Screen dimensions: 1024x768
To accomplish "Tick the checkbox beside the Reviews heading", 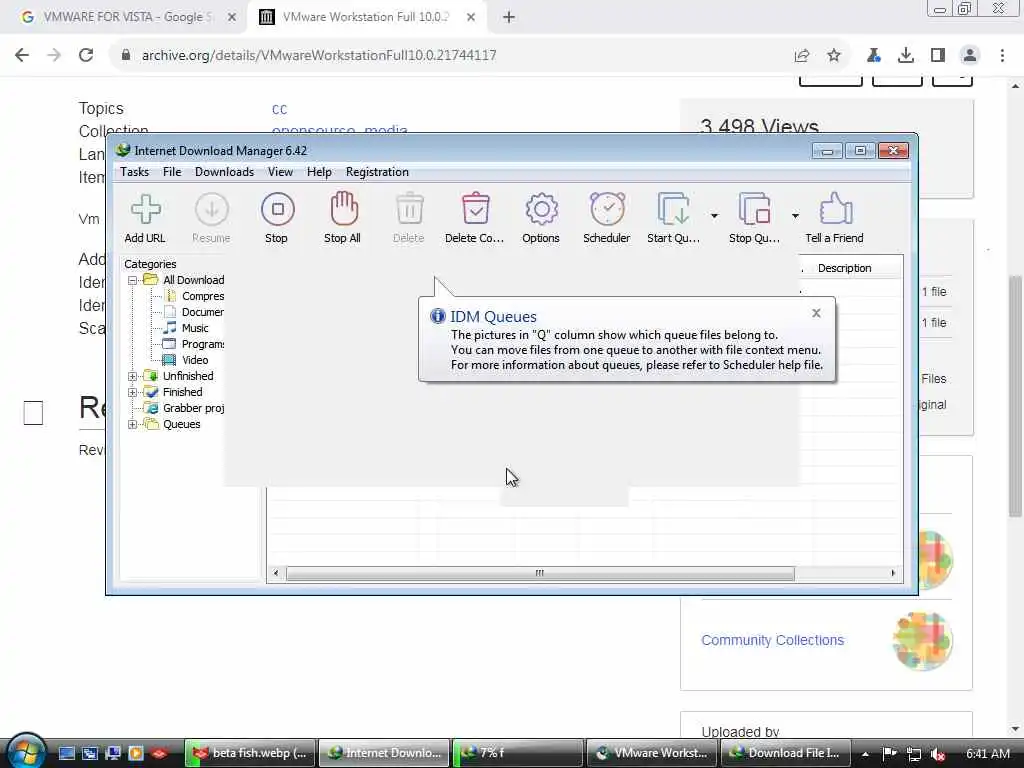I will (33, 413).
